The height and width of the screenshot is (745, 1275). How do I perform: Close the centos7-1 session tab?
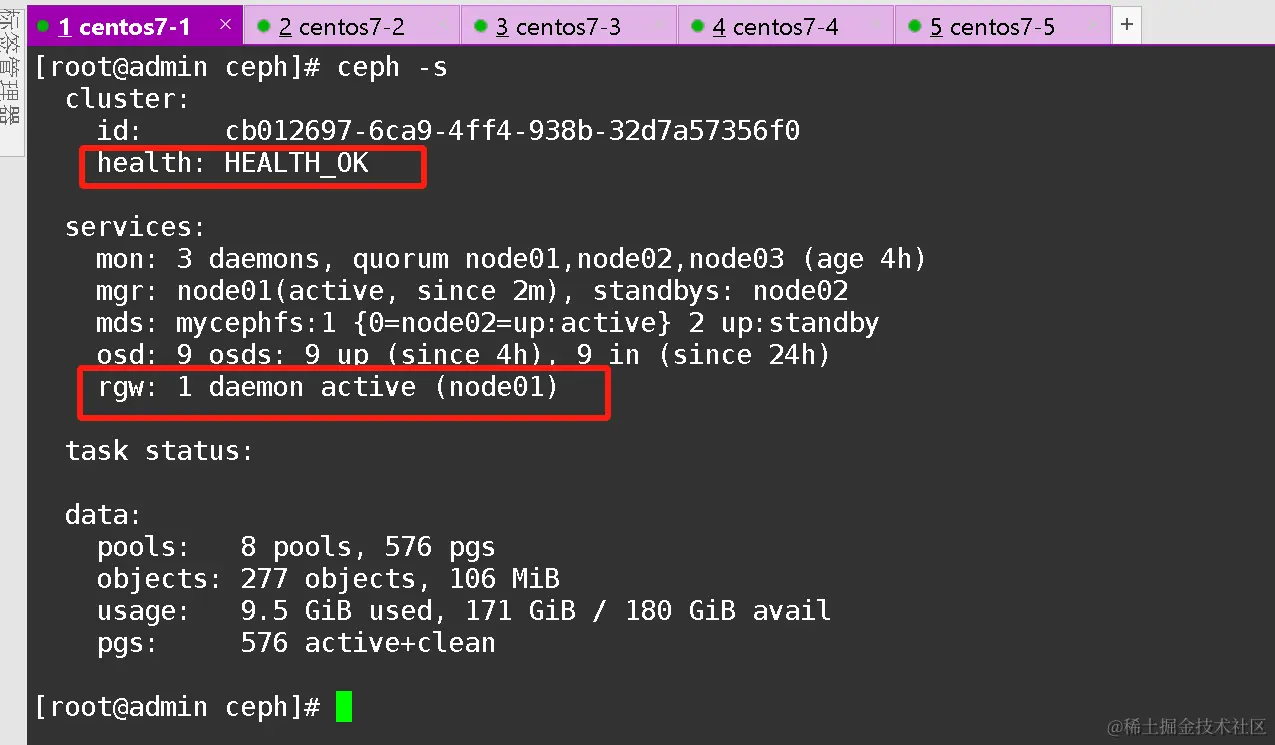(225, 24)
